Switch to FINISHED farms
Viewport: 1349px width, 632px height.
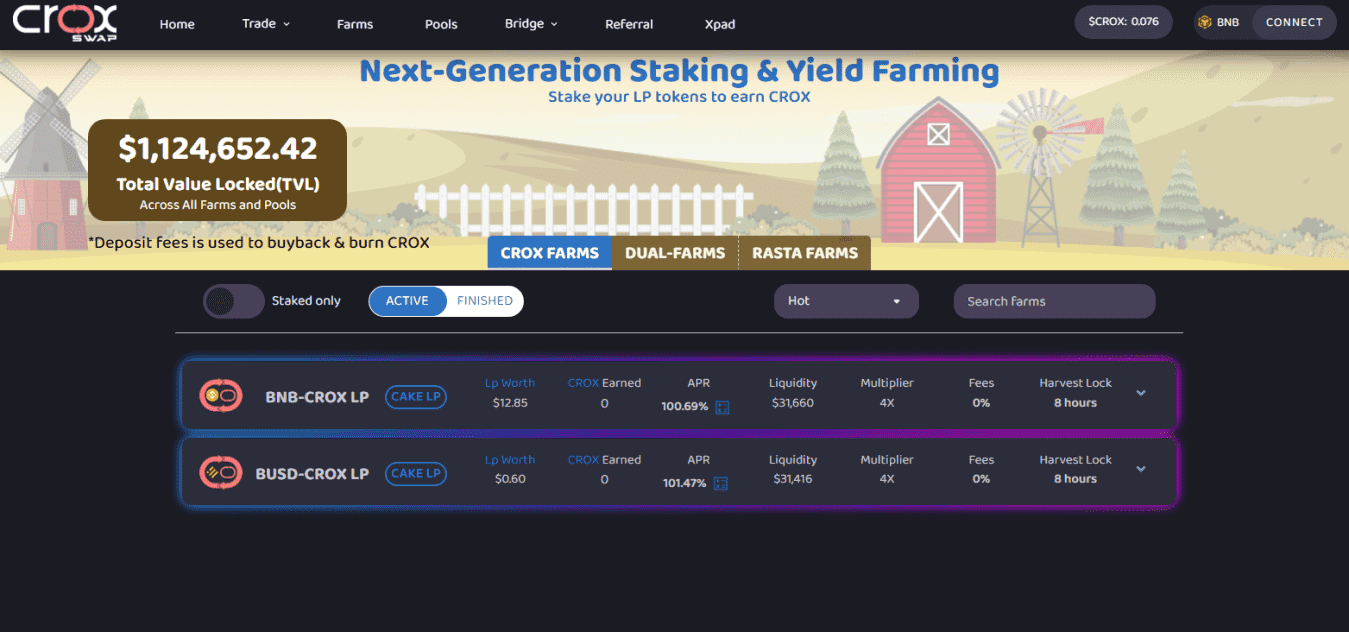click(485, 301)
